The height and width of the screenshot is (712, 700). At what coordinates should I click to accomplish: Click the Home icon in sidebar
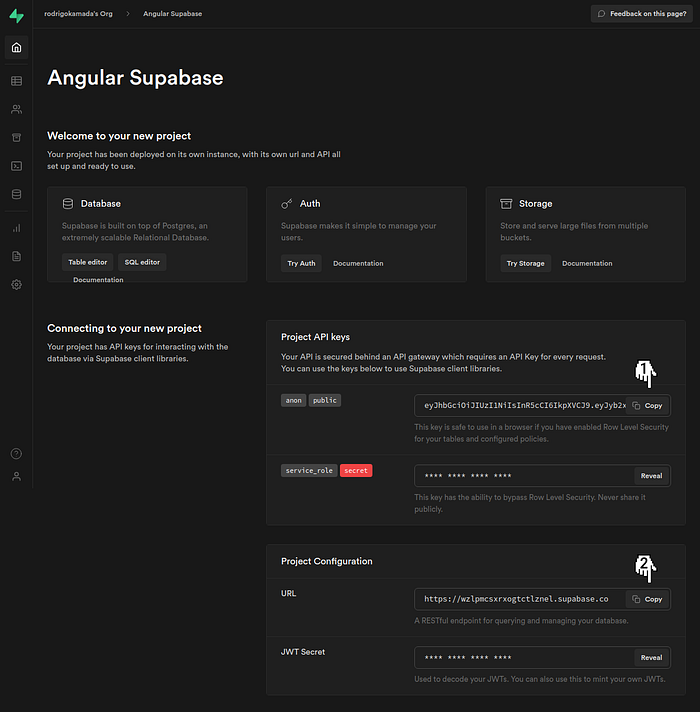coord(16,47)
